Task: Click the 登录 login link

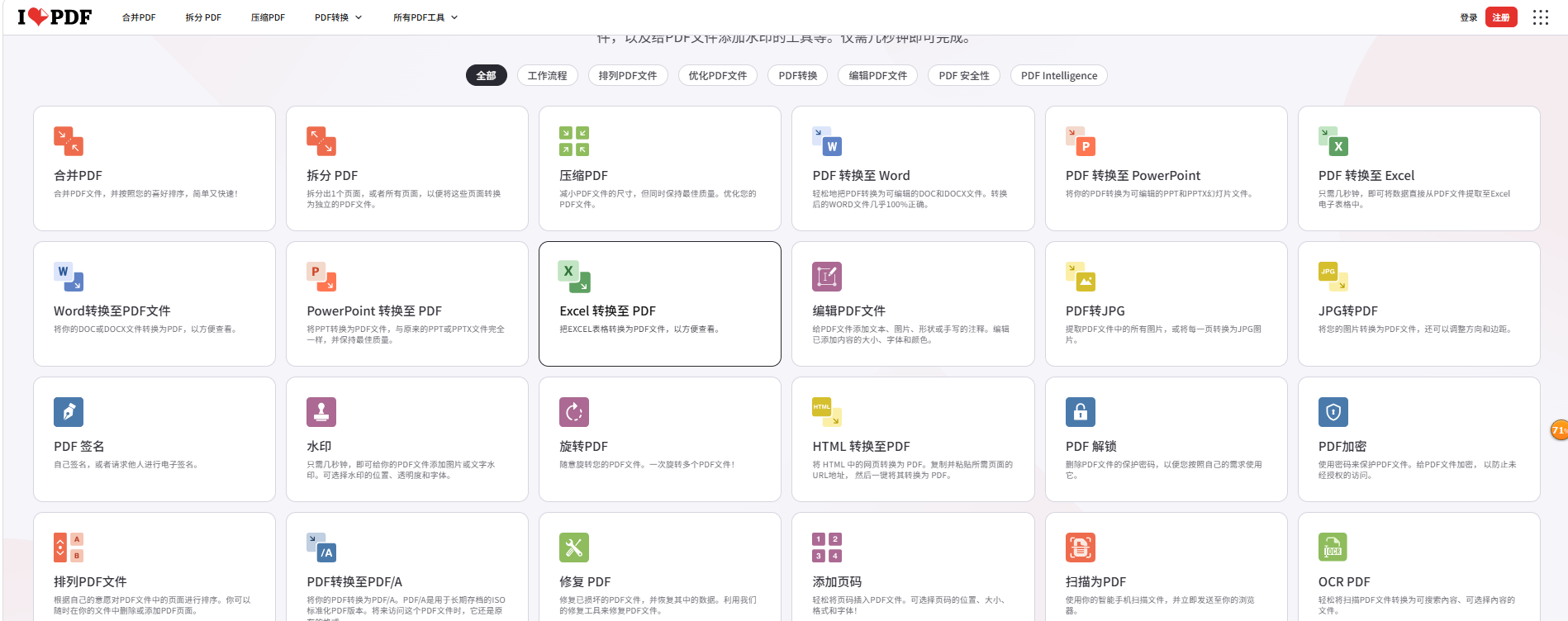Action: (x=1469, y=17)
